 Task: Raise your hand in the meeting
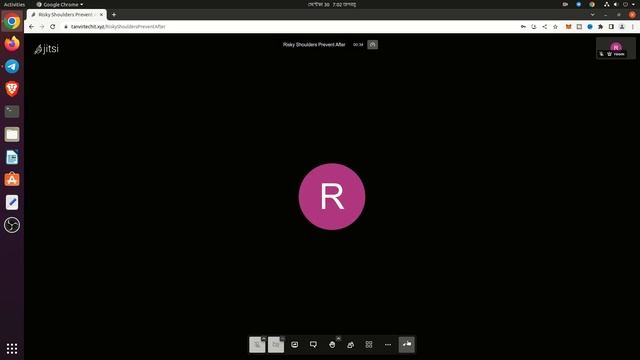click(332, 345)
